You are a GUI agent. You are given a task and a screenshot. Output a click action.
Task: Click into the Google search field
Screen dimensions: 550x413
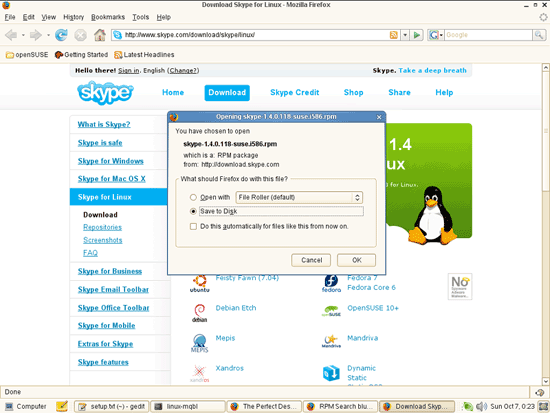(x=489, y=35)
